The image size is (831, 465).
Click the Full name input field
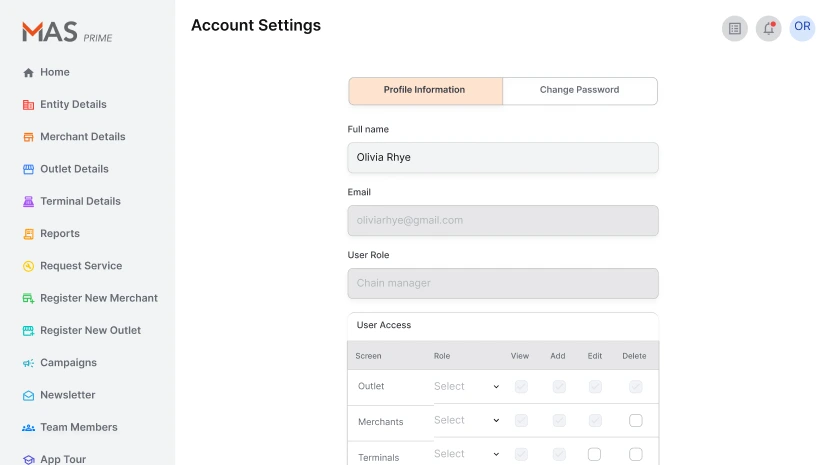[x=503, y=157]
